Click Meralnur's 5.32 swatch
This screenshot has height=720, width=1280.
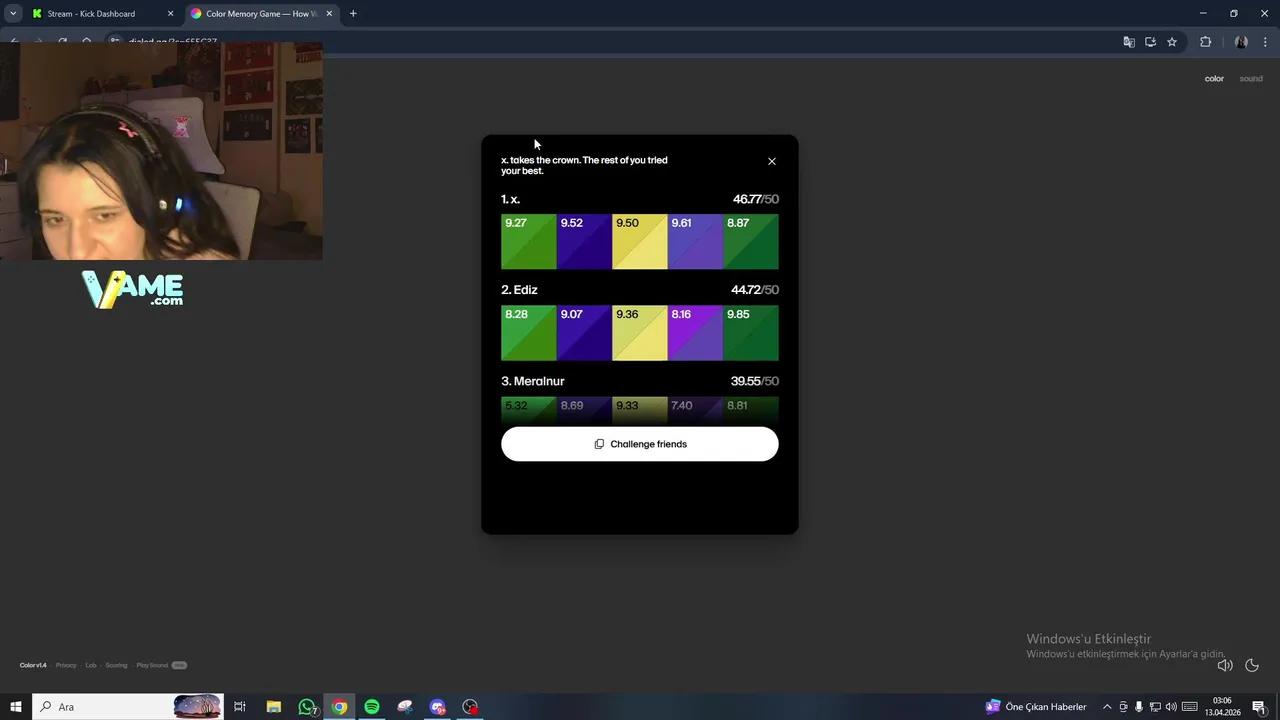(529, 410)
